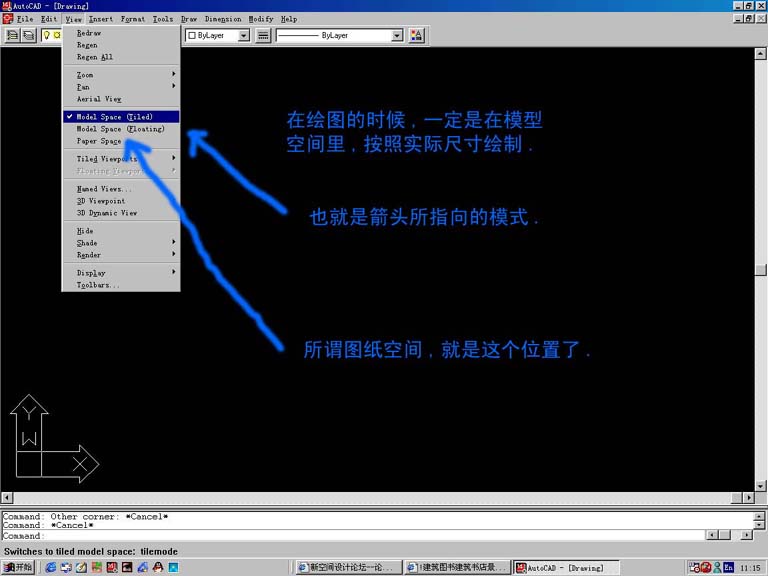Click the vertical scrollbar thumb of drawing area
The image size is (768, 576).
pyautogui.click(x=760, y=270)
